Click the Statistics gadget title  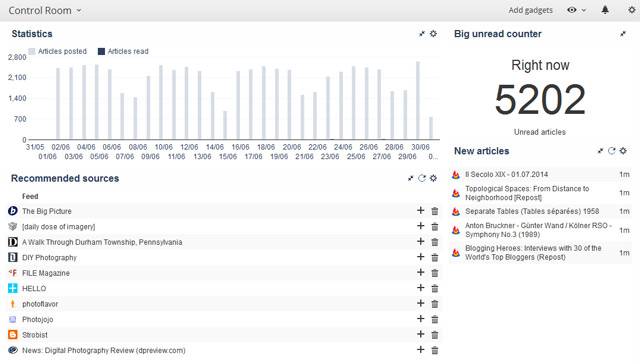coord(32,34)
